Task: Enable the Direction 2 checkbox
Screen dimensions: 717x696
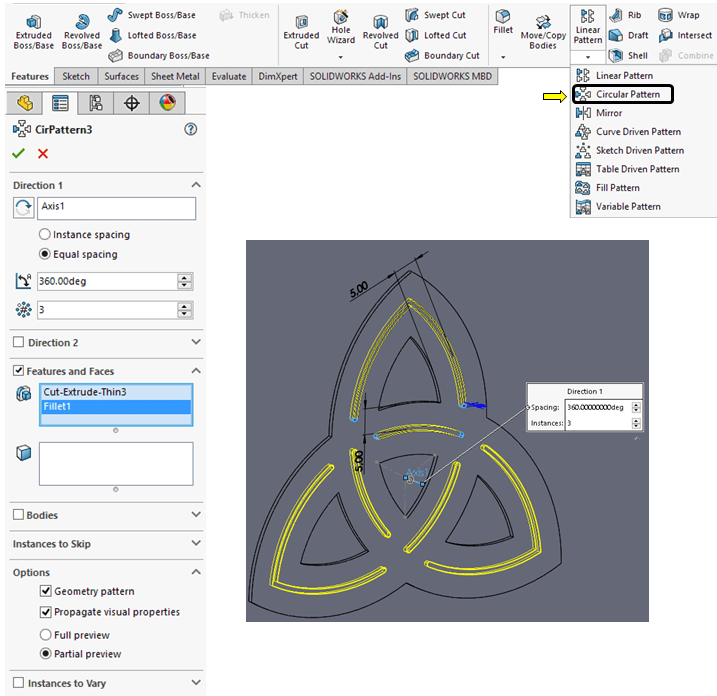Action: (19, 343)
